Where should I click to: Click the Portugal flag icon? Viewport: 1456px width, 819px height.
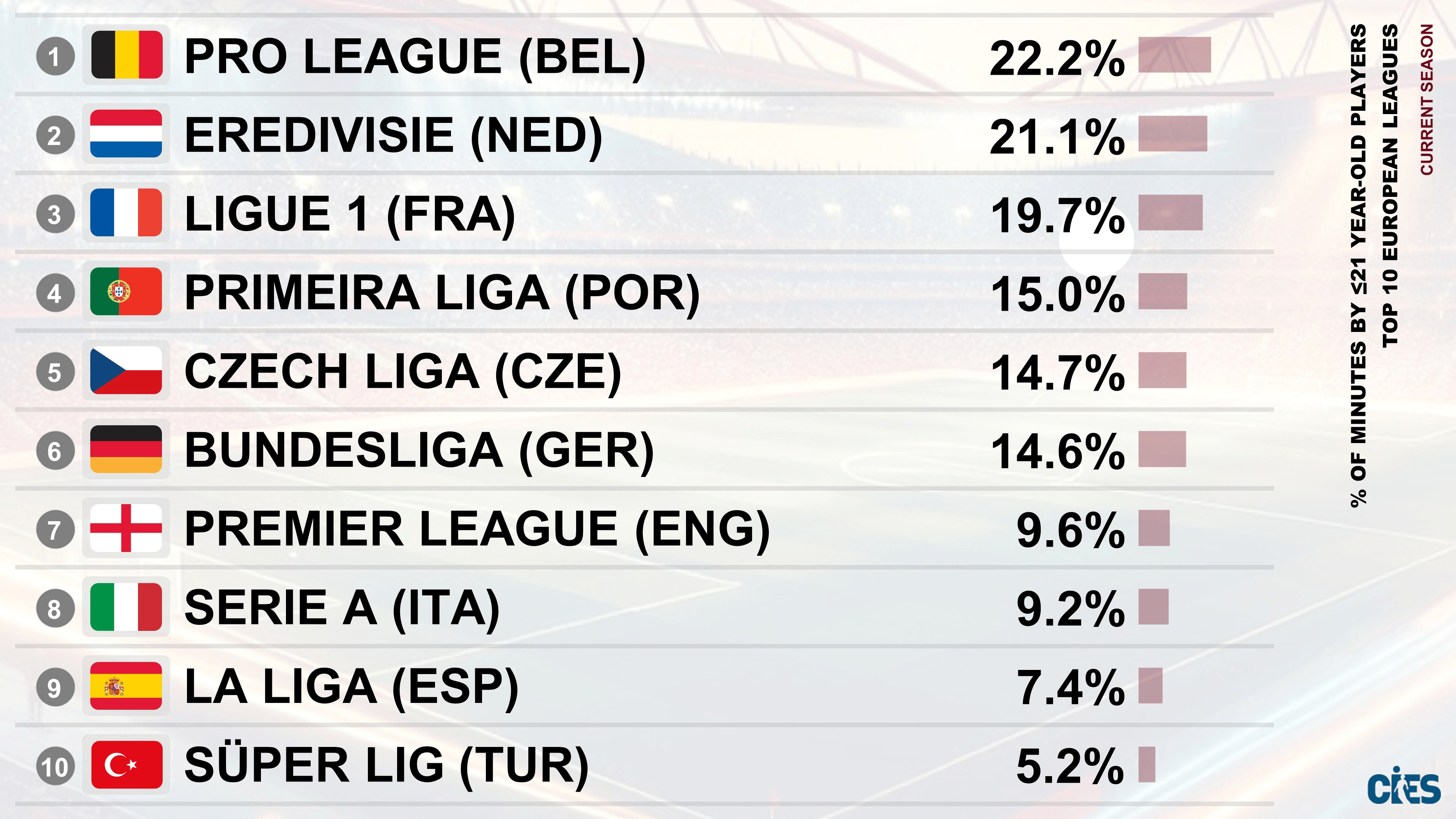127,292
